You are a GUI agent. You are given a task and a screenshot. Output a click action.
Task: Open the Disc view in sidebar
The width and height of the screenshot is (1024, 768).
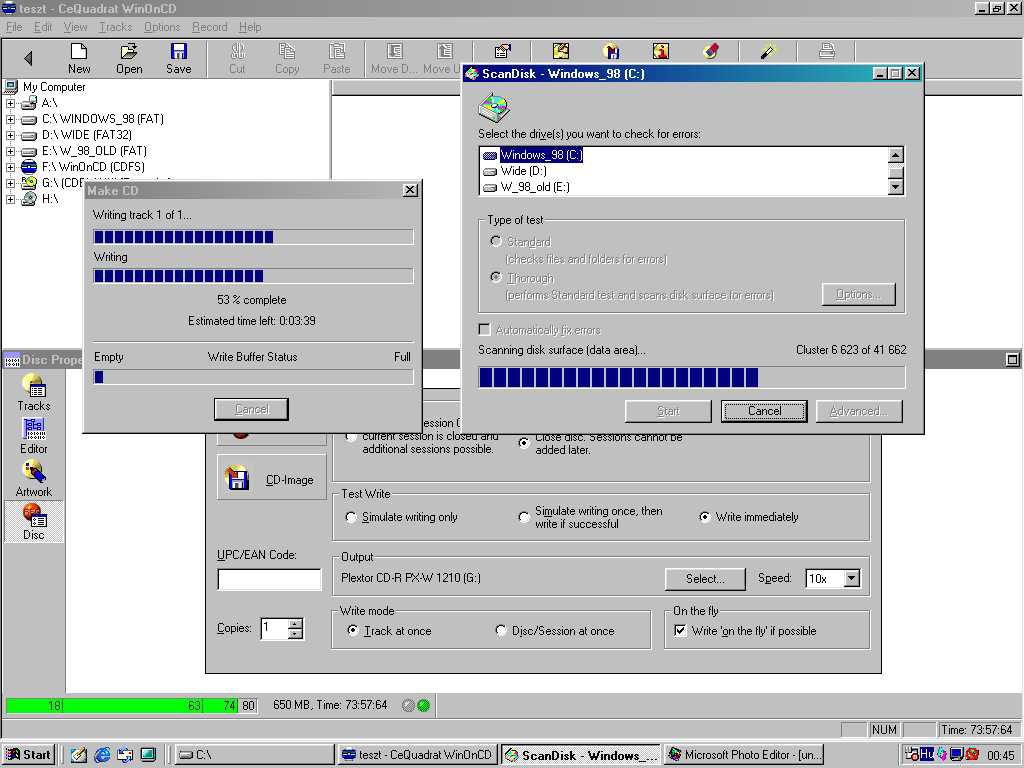34,521
